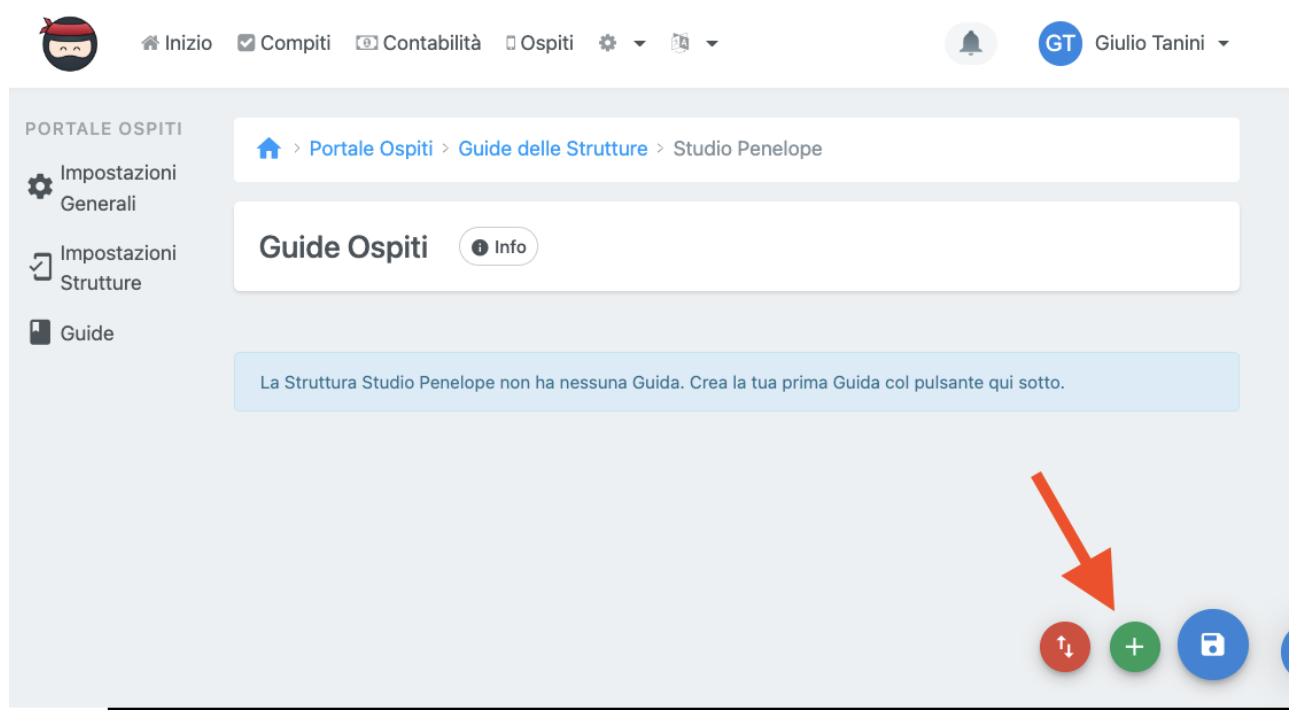
Task: Open the Contabilità menu item
Action: (419, 43)
